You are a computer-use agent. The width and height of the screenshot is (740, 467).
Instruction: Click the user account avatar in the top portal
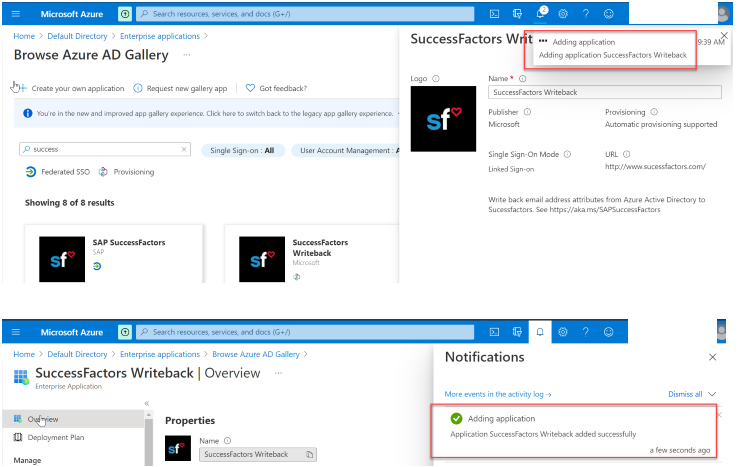click(x=724, y=14)
